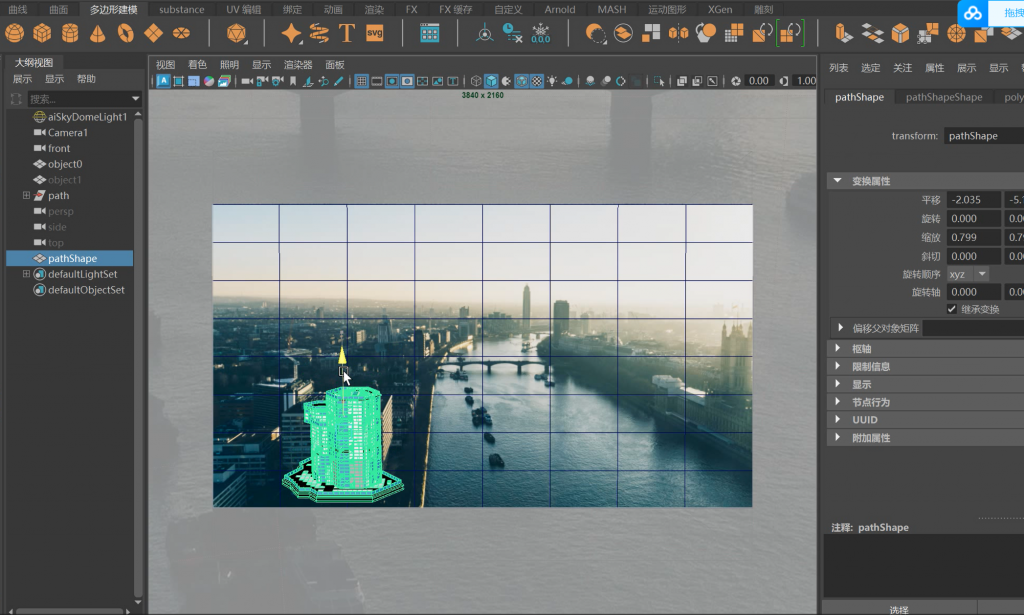Click the 缩放 value field 0.799
The image size is (1024, 615).
[974, 237]
